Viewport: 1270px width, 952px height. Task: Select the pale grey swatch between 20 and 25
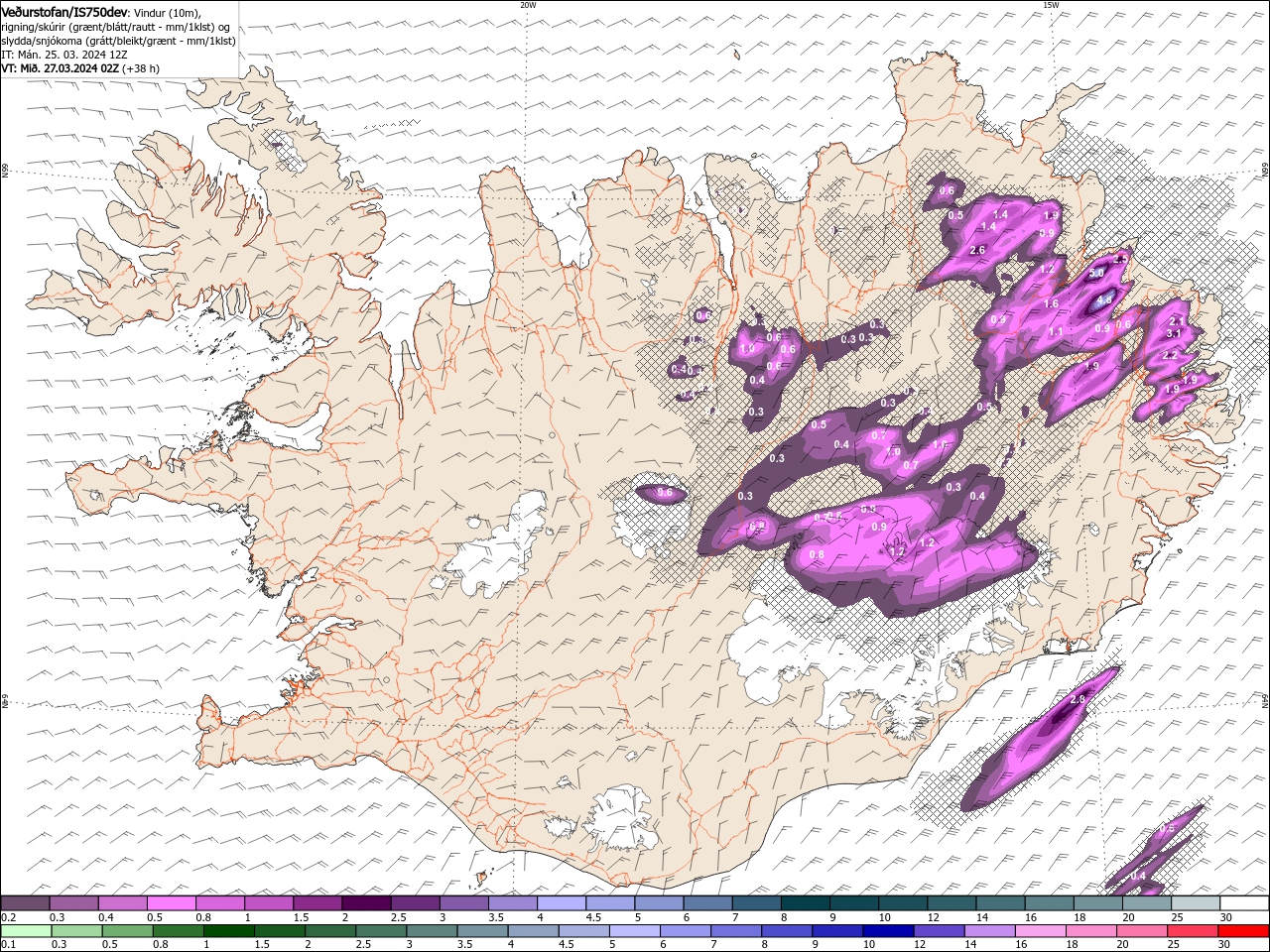pyautogui.click(x=1195, y=903)
